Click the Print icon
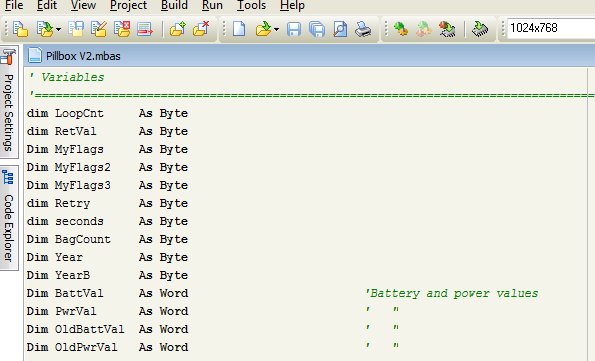The width and height of the screenshot is (595, 361). [x=363, y=29]
